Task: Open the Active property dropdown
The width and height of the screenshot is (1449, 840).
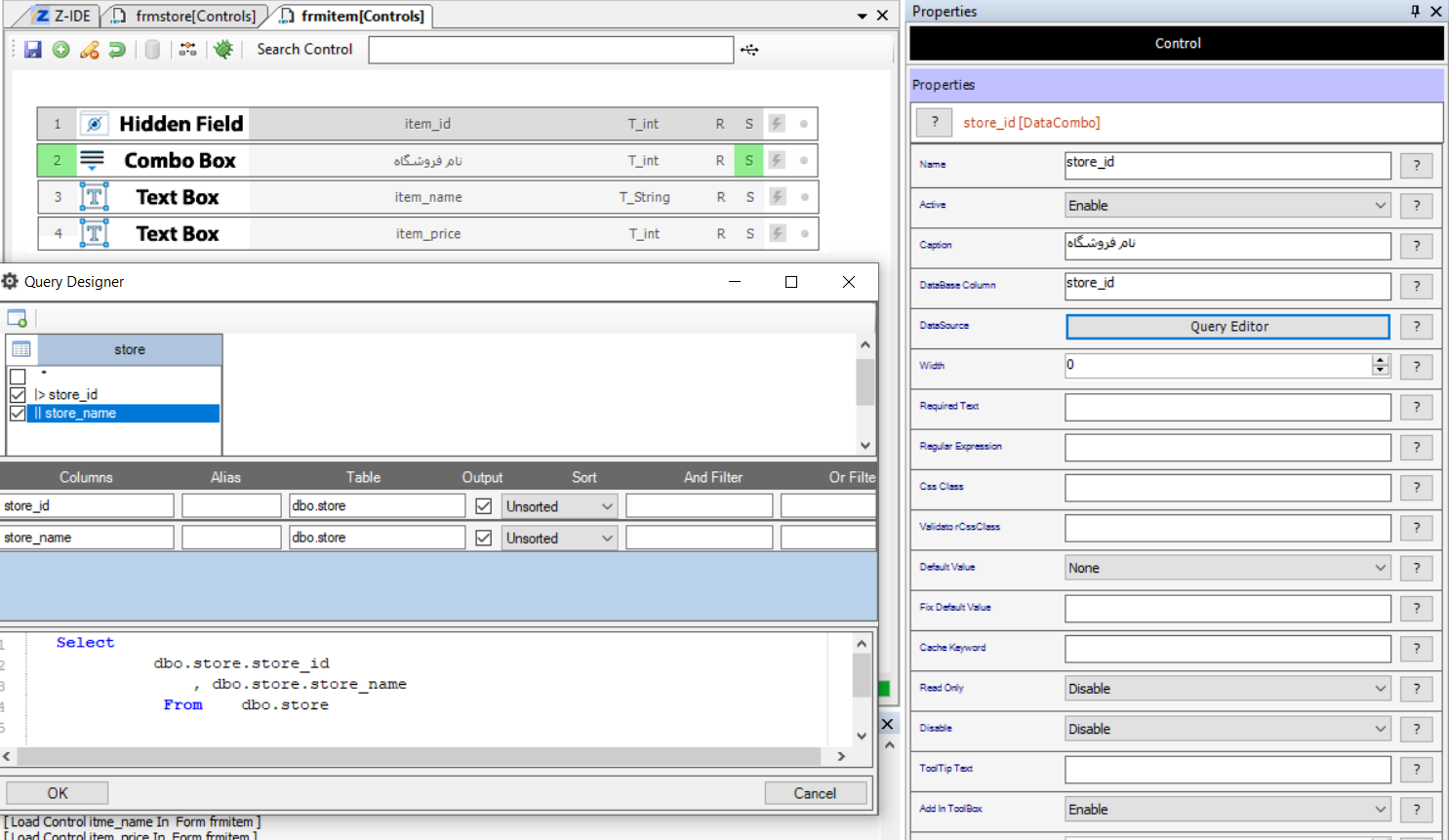Action: pos(1228,206)
